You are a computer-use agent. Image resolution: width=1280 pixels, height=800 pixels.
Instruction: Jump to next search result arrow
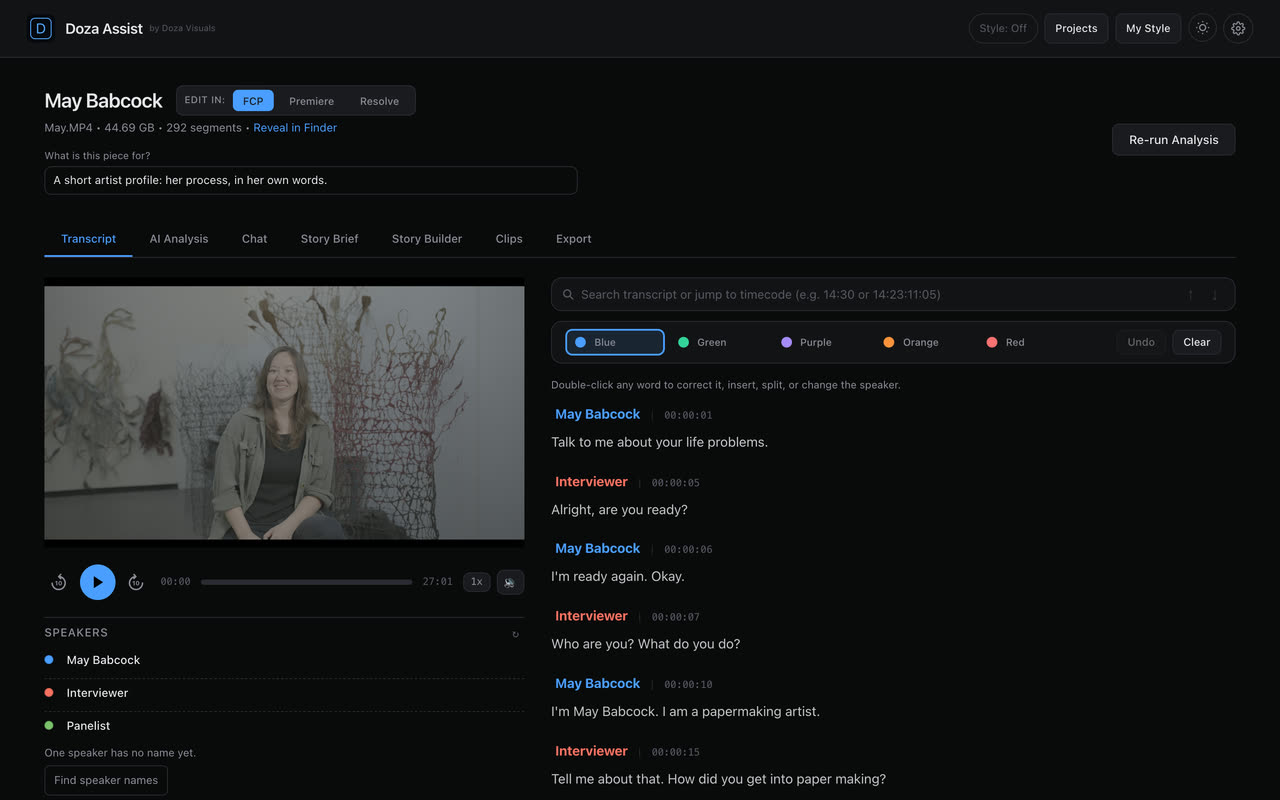(1215, 295)
